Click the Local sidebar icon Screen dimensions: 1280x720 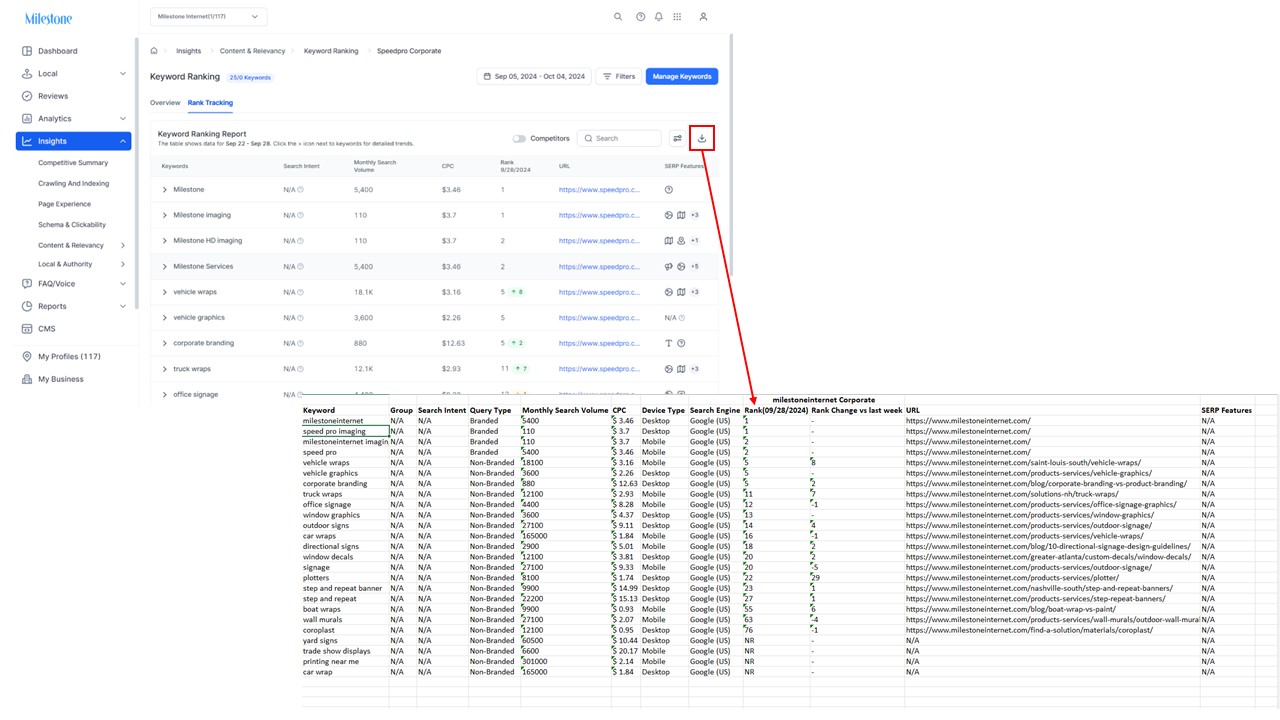tap(27, 74)
